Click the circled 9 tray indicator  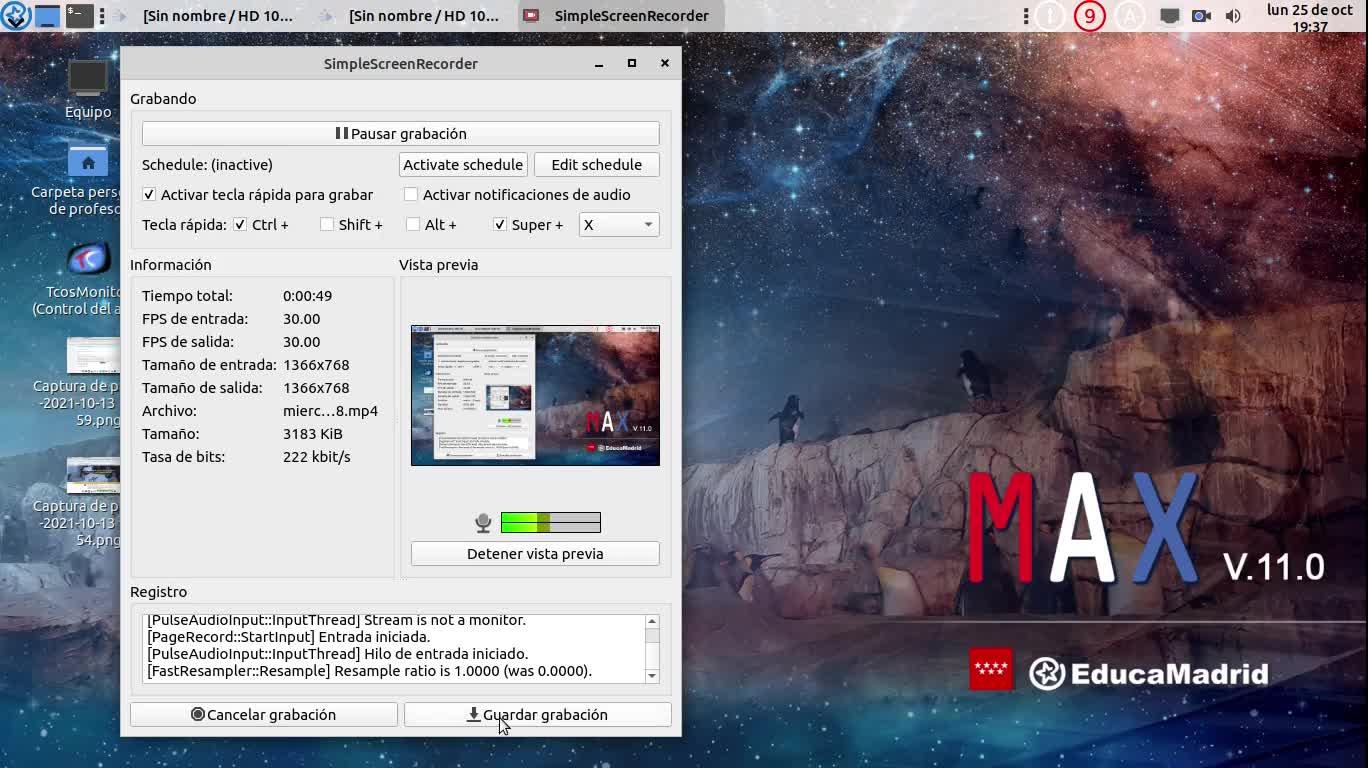pos(1089,16)
